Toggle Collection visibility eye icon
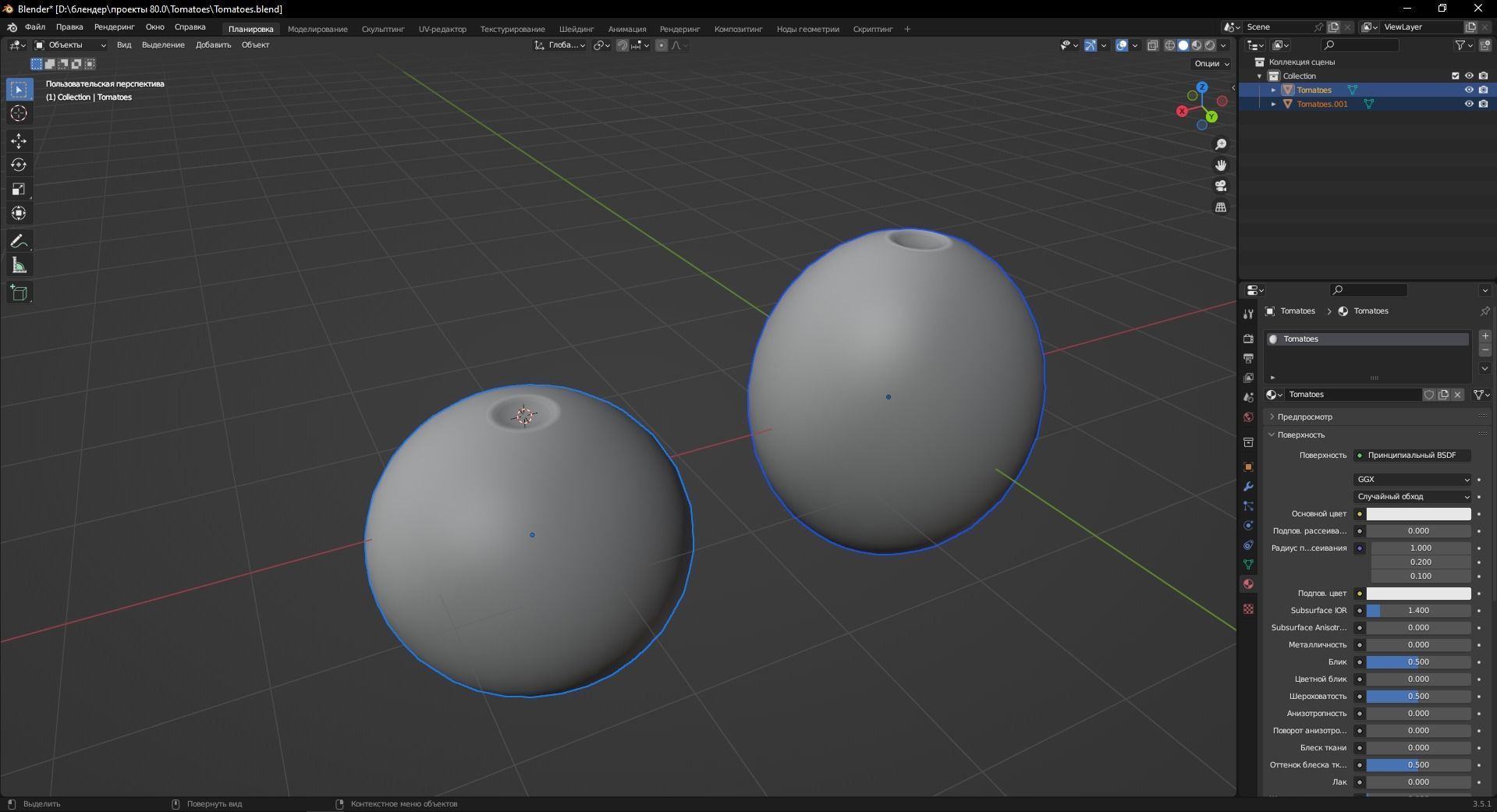Image resolution: width=1497 pixels, height=812 pixels. (x=1469, y=76)
